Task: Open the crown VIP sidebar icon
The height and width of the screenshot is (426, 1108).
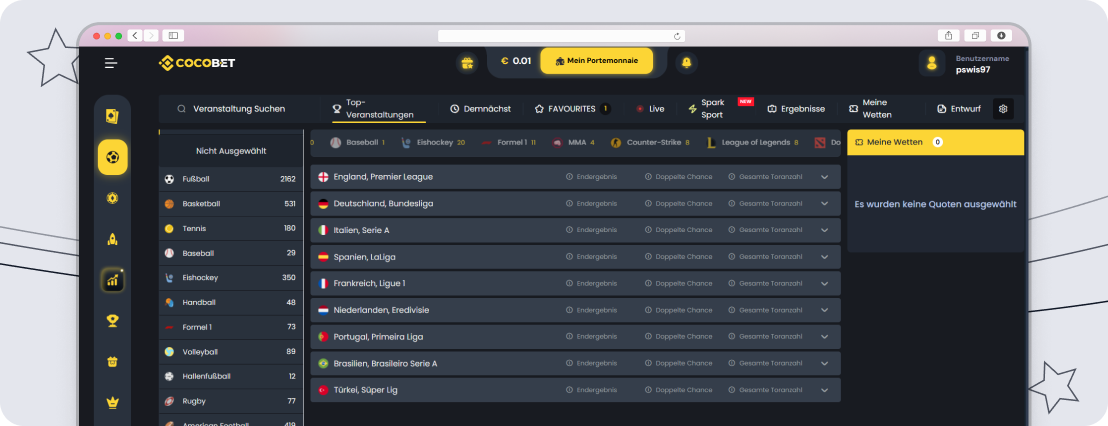Action: pos(112,403)
